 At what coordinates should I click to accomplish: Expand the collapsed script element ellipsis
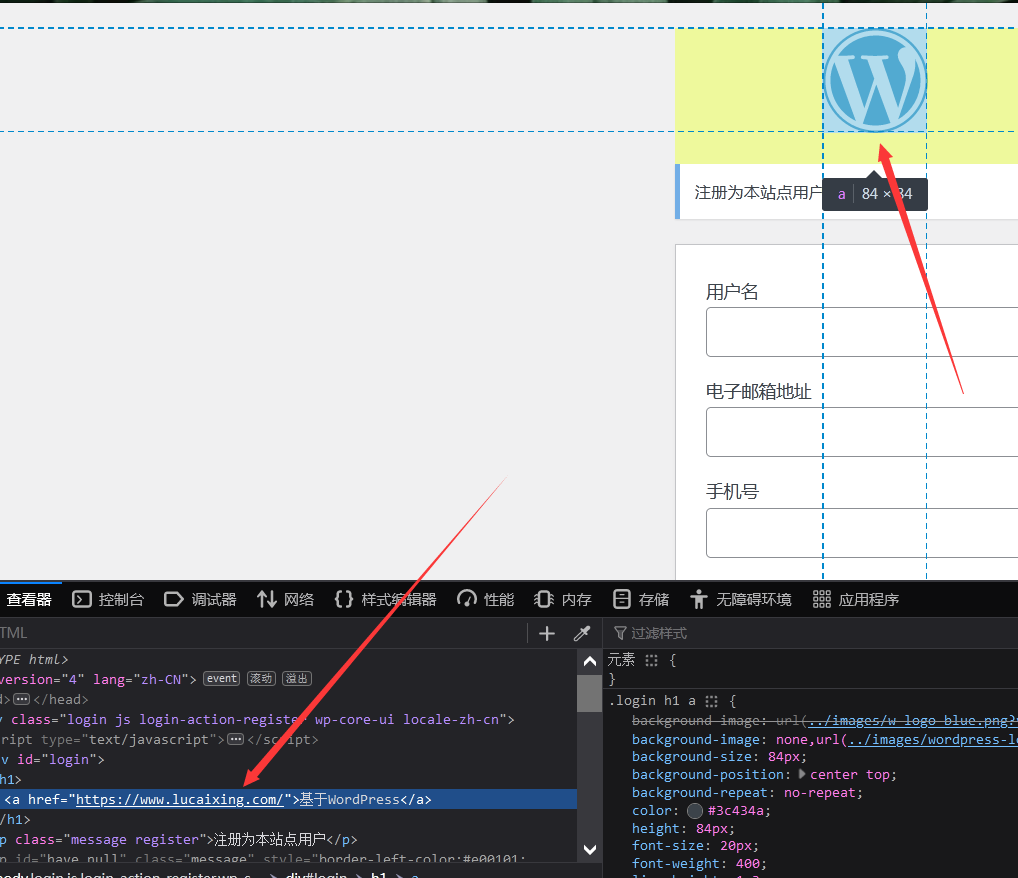236,739
